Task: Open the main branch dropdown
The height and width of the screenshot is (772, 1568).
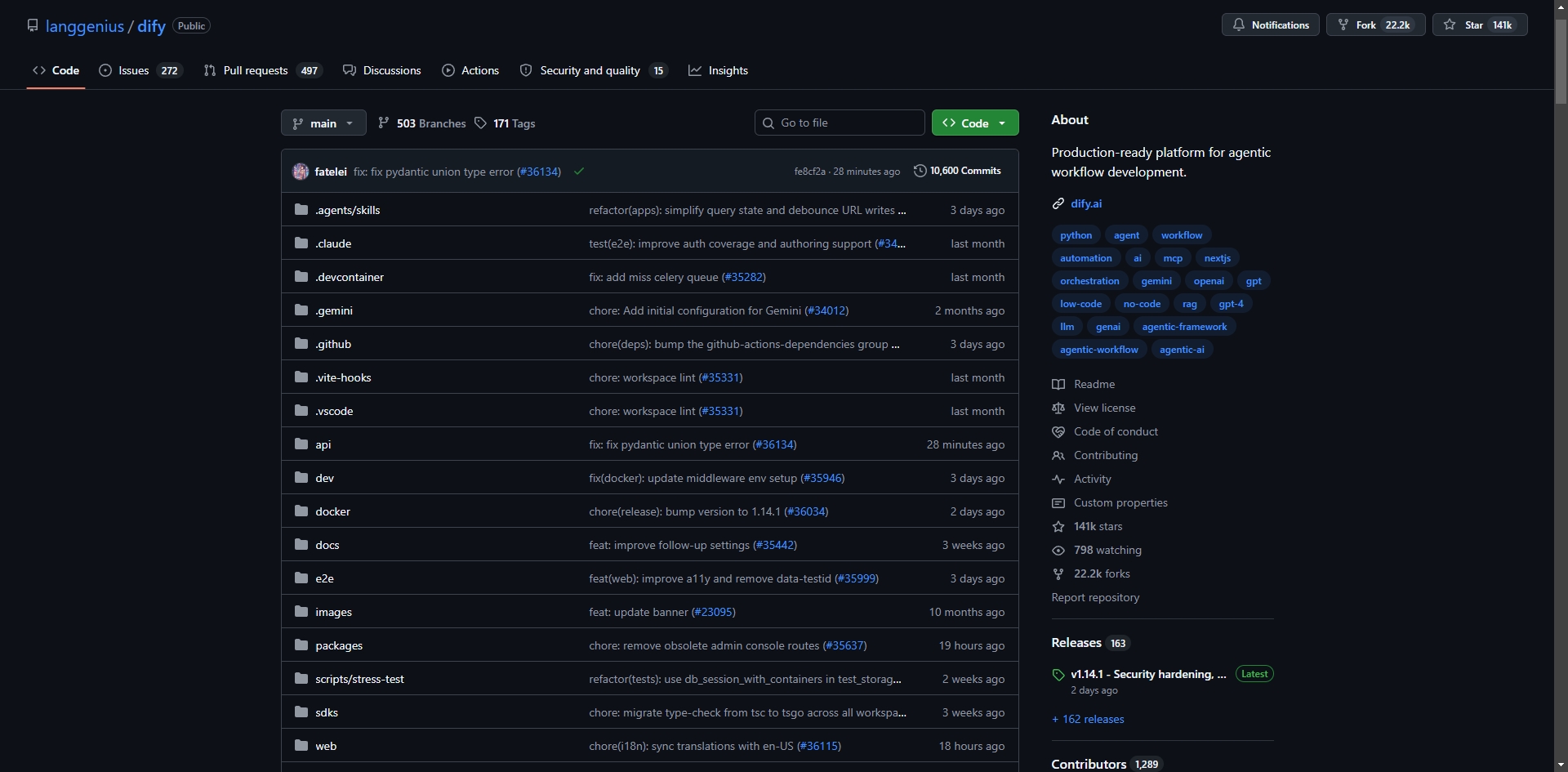Action: click(323, 123)
